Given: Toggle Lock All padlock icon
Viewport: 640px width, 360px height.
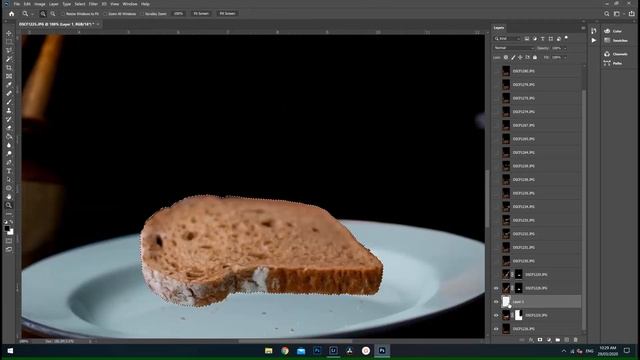Looking at the screenshot, I should tap(535, 58).
